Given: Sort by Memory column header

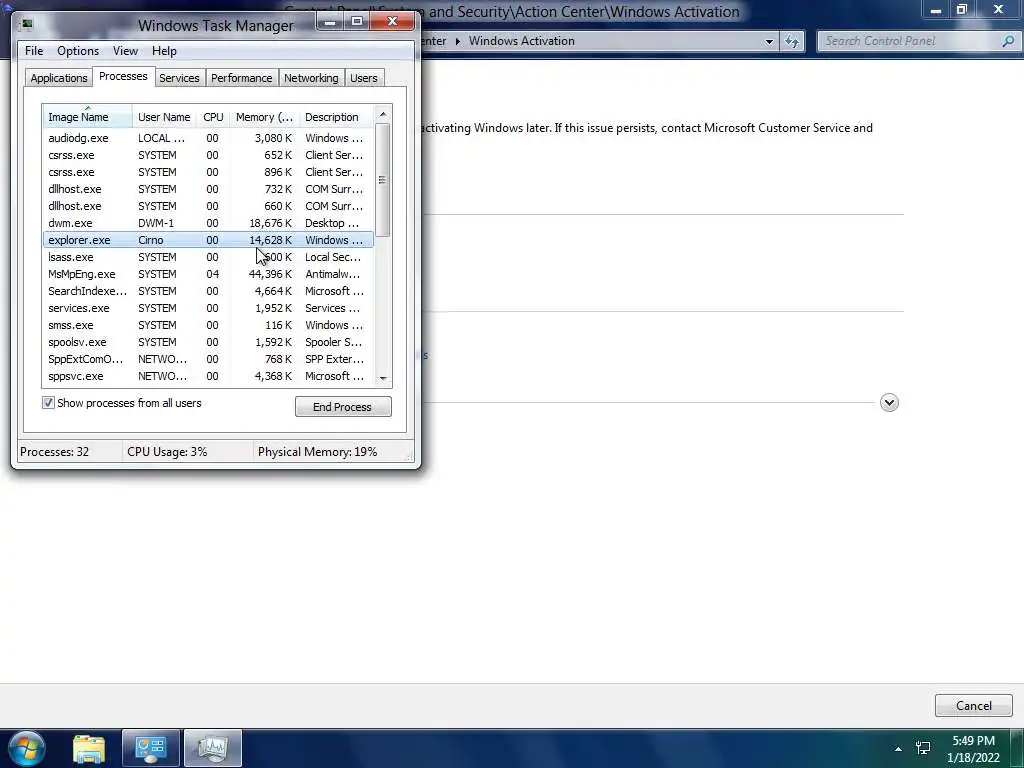Looking at the screenshot, I should tap(264, 117).
